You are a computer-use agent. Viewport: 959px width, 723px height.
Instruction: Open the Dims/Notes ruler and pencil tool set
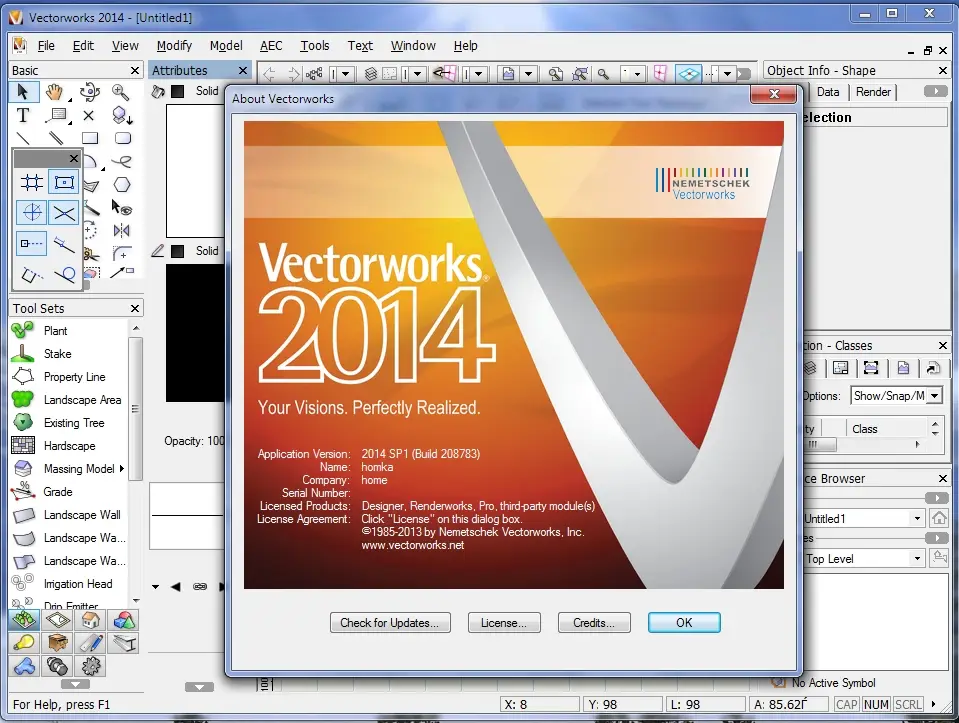tap(91, 643)
